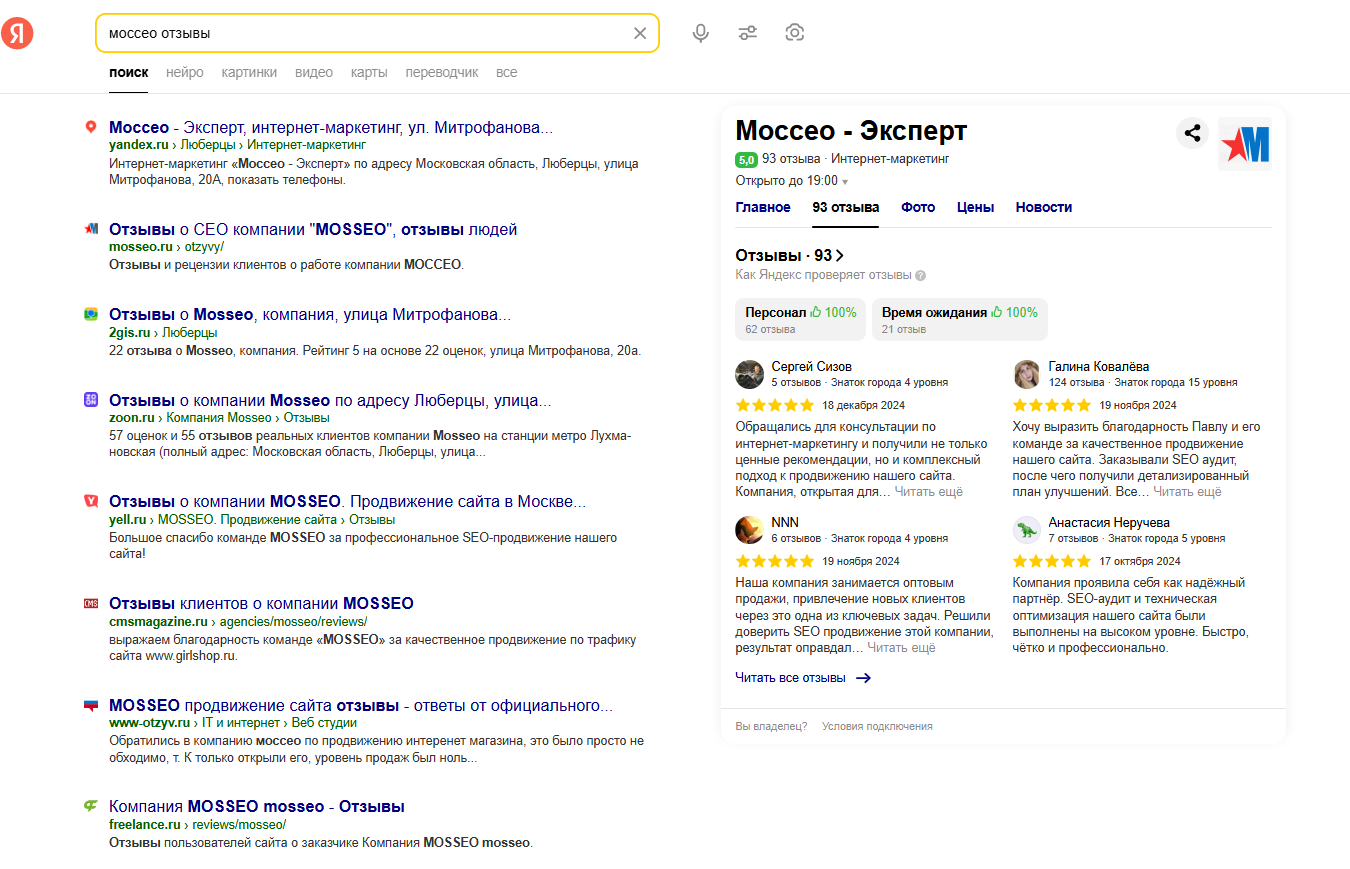Image resolution: width=1350 pixels, height=869 pixels.
Task: Expand Сергей Сизов's review via Читать ещё
Action: coord(929,492)
